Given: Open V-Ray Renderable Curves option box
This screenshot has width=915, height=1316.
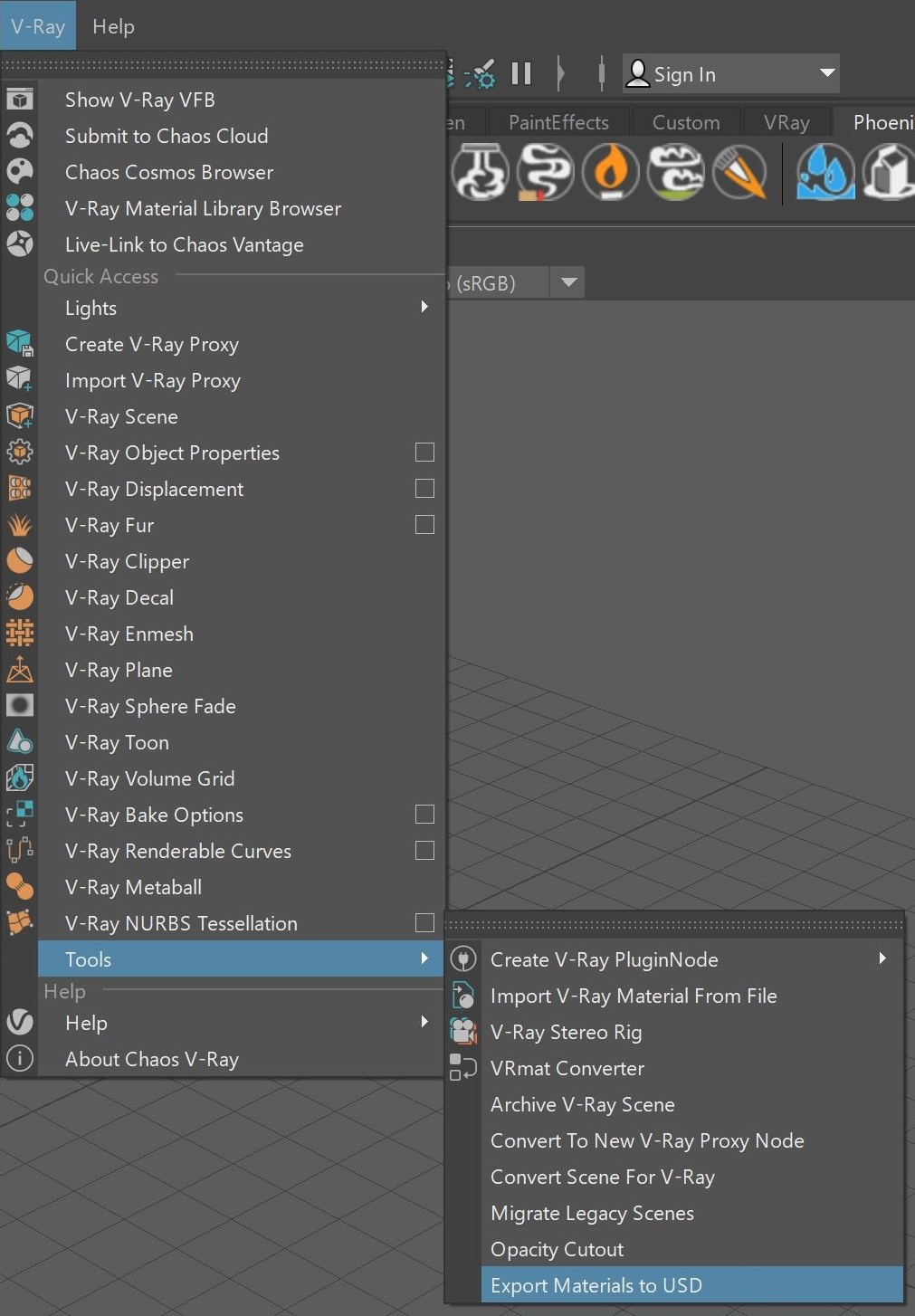Looking at the screenshot, I should [424, 850].
